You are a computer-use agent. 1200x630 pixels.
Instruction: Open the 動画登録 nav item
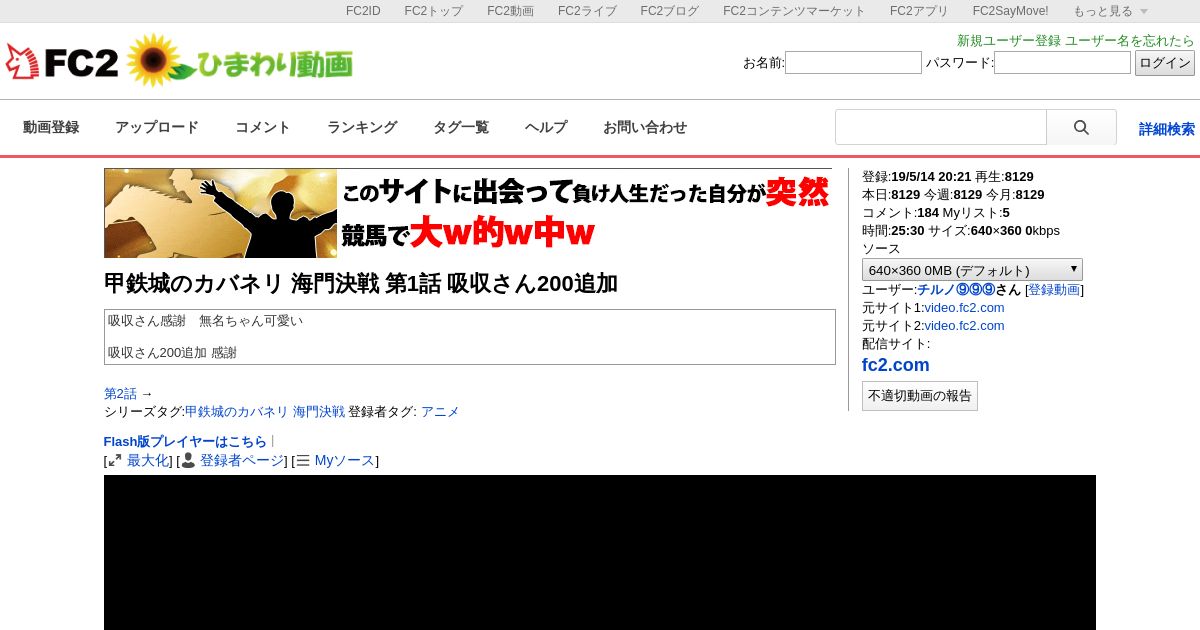pyautogui.click(x=51, y=127)
